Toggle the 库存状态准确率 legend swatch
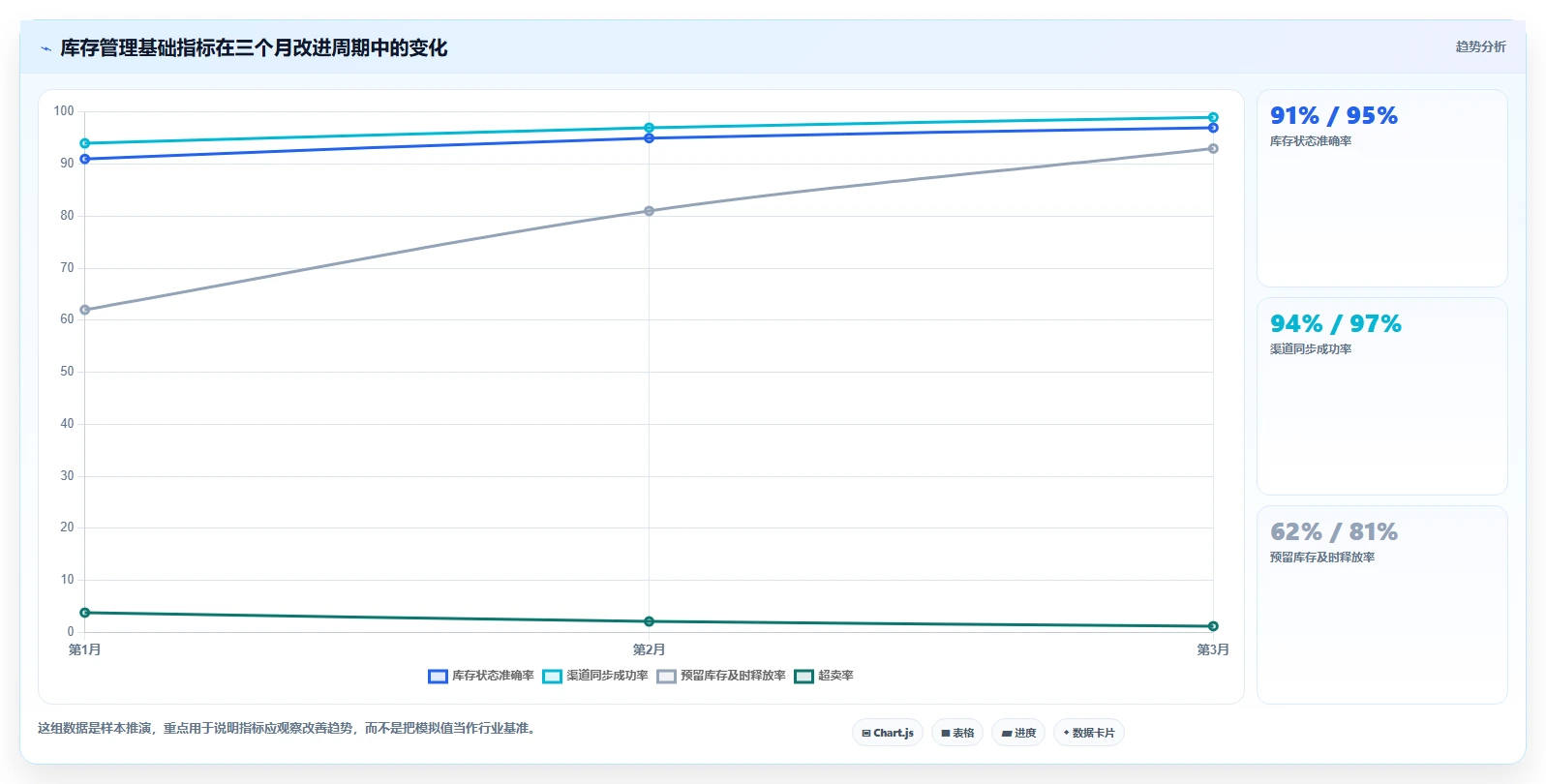The width and height of the screenshot is (1546, 784). click(x=438, y=676)
